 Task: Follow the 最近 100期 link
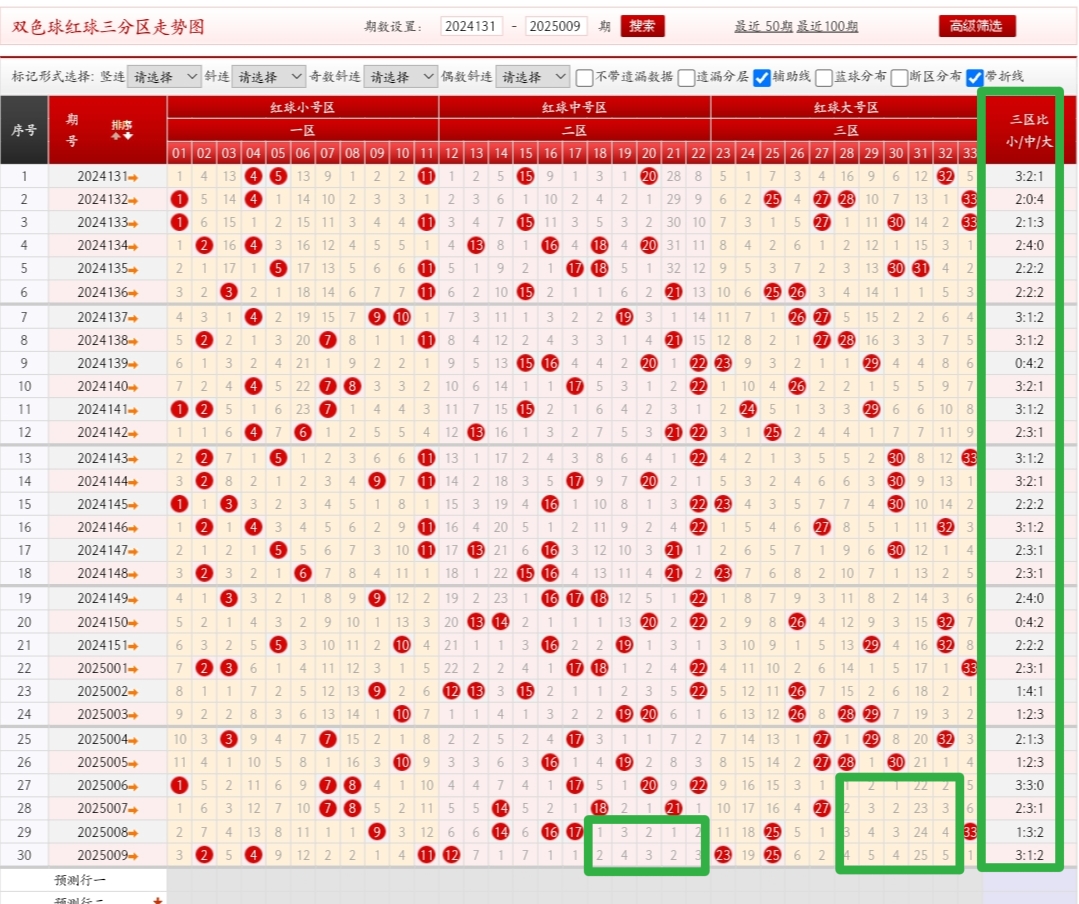(827, 26)
